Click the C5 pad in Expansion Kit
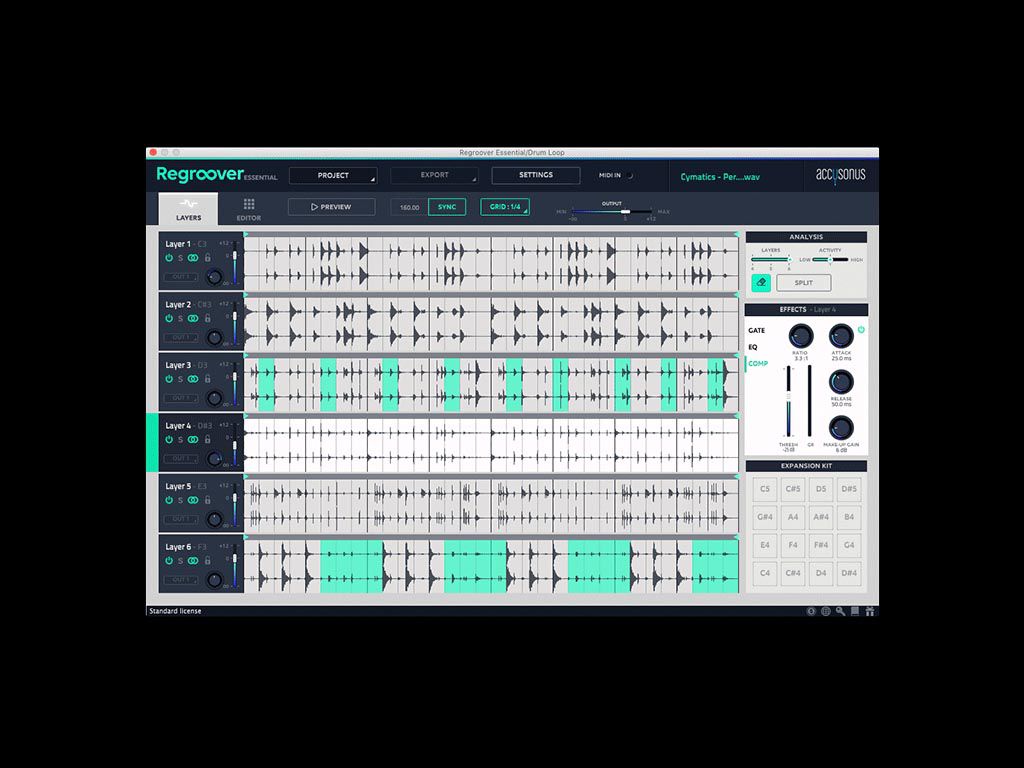Screen dimensions: 1024x768 click(x=765, y=489)
